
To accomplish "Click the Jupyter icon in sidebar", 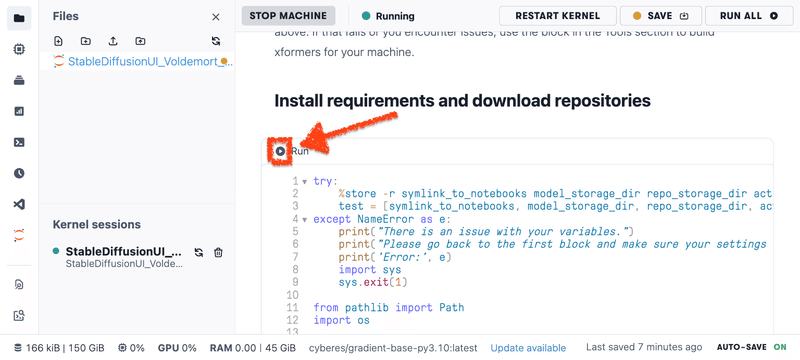I will point(19,235).
